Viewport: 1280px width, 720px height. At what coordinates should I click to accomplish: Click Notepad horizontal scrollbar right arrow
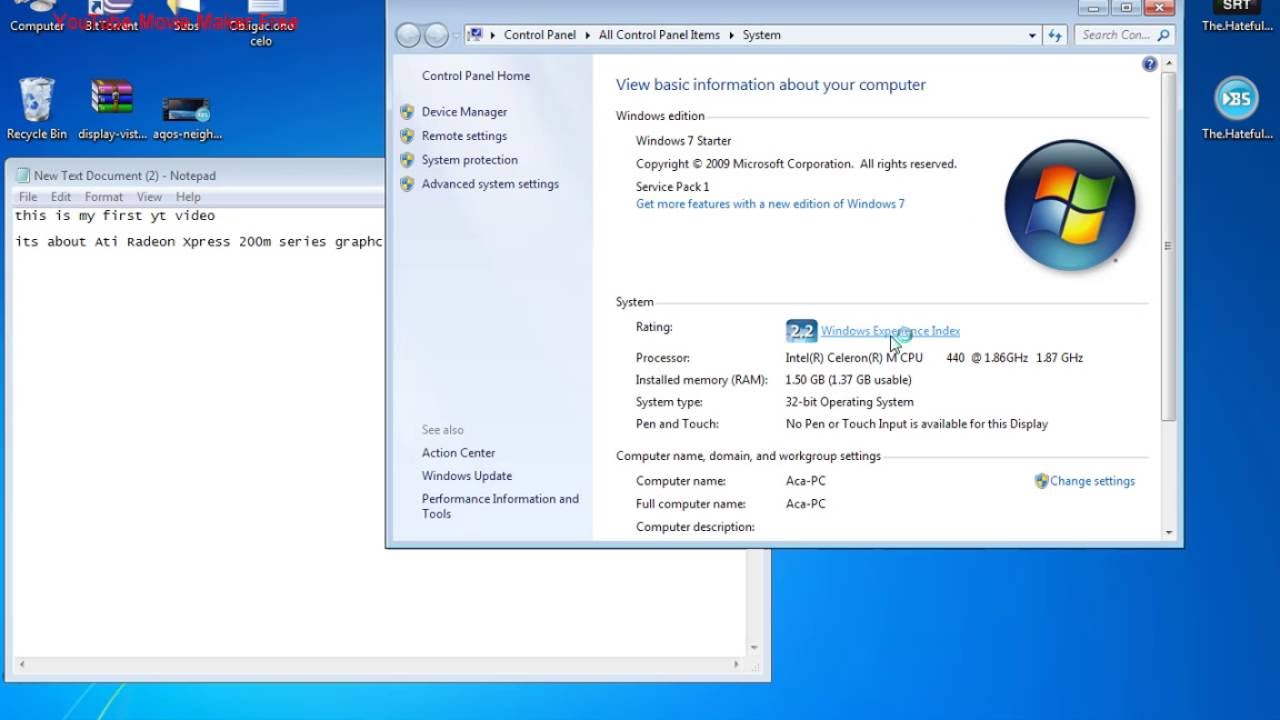click(737, 664)
